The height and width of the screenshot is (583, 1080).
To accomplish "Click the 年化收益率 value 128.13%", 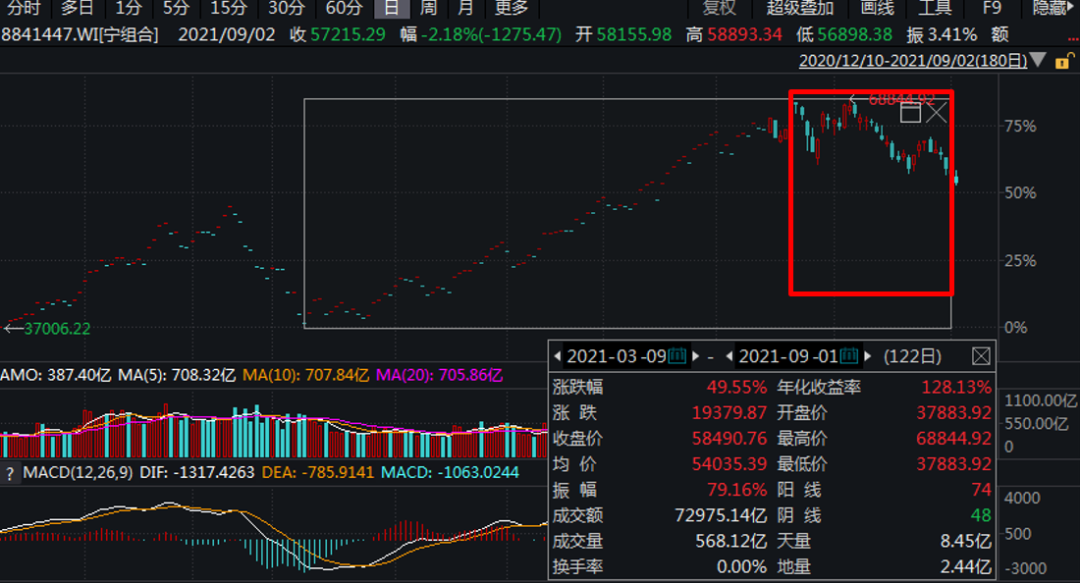I will tap(956, 387).
